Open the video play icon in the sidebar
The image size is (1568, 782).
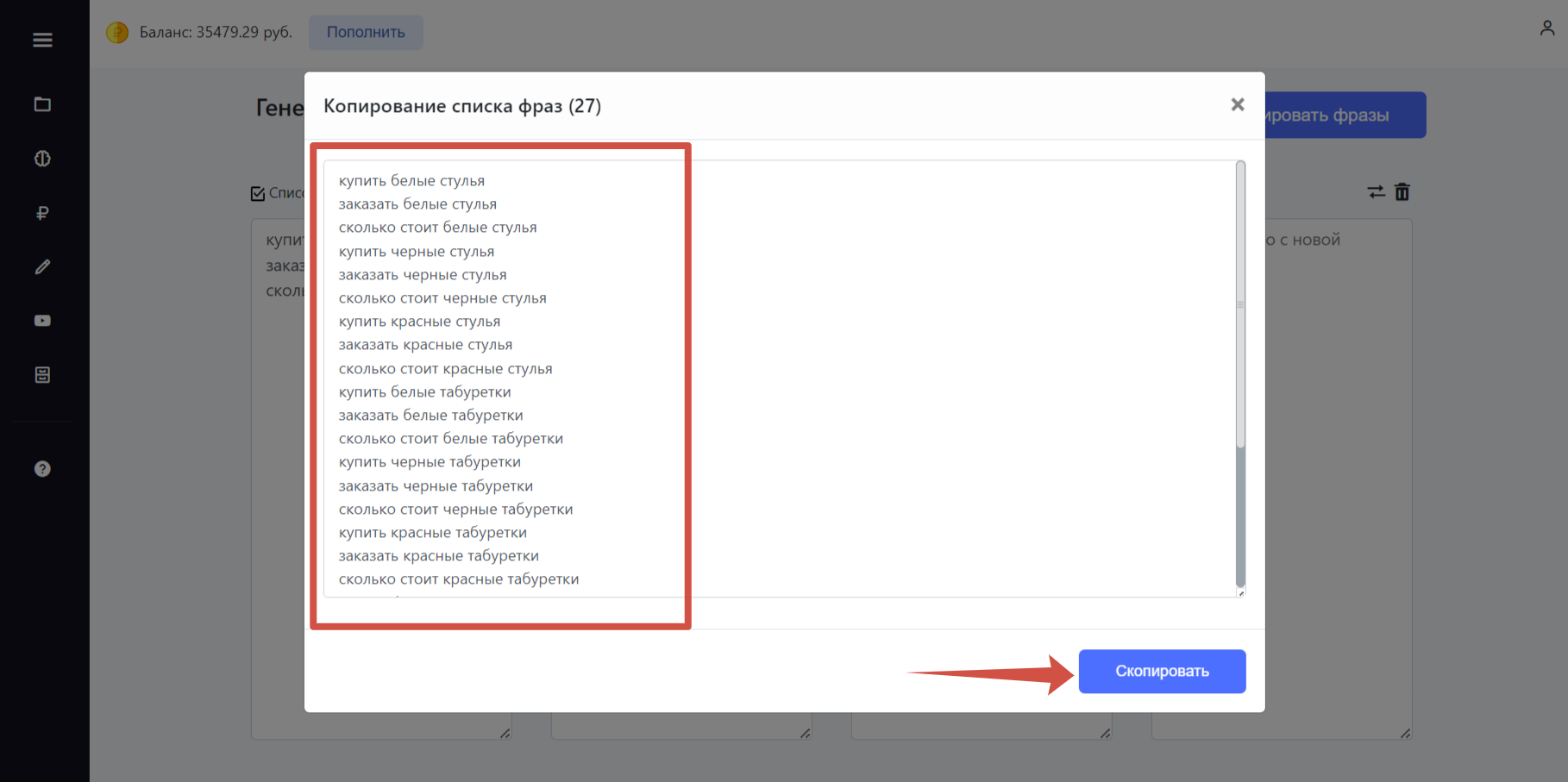point(42,321)
